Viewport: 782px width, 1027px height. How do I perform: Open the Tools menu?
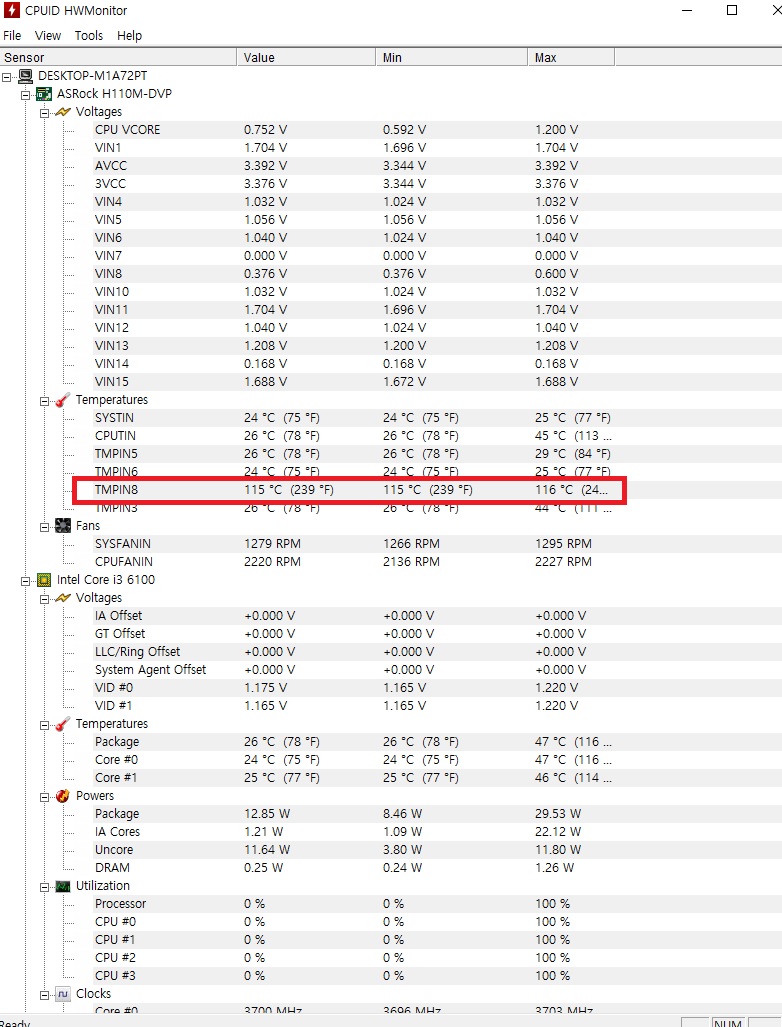click(88, 35)
